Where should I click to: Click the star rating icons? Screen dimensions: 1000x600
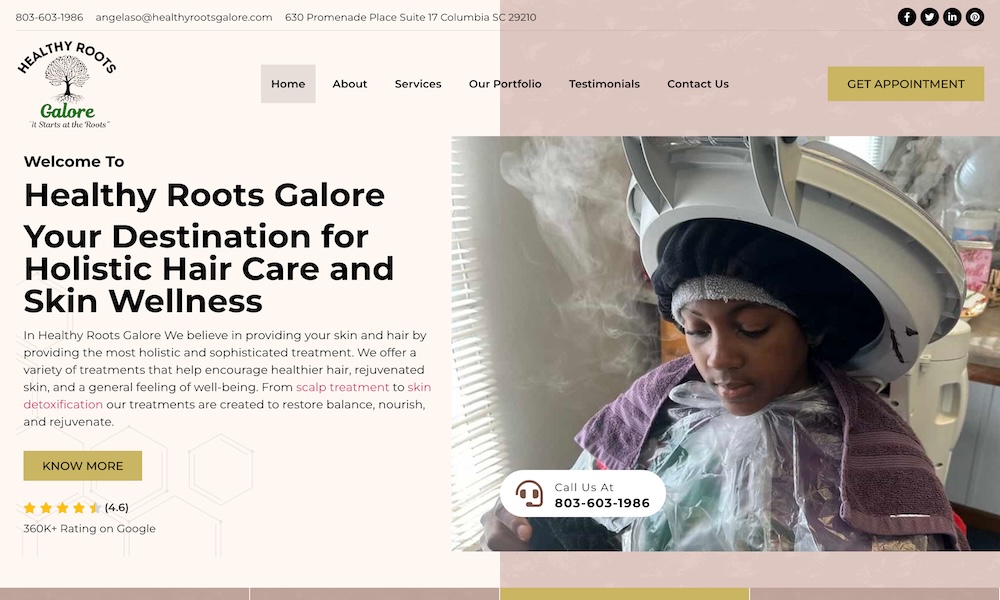[62, 508]
